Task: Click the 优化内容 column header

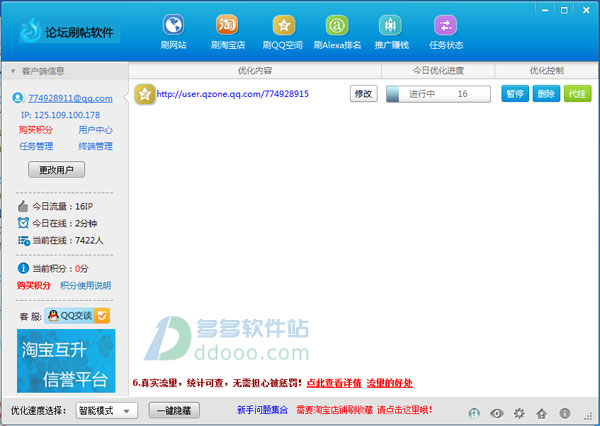Action: click(x=255, y=71)
